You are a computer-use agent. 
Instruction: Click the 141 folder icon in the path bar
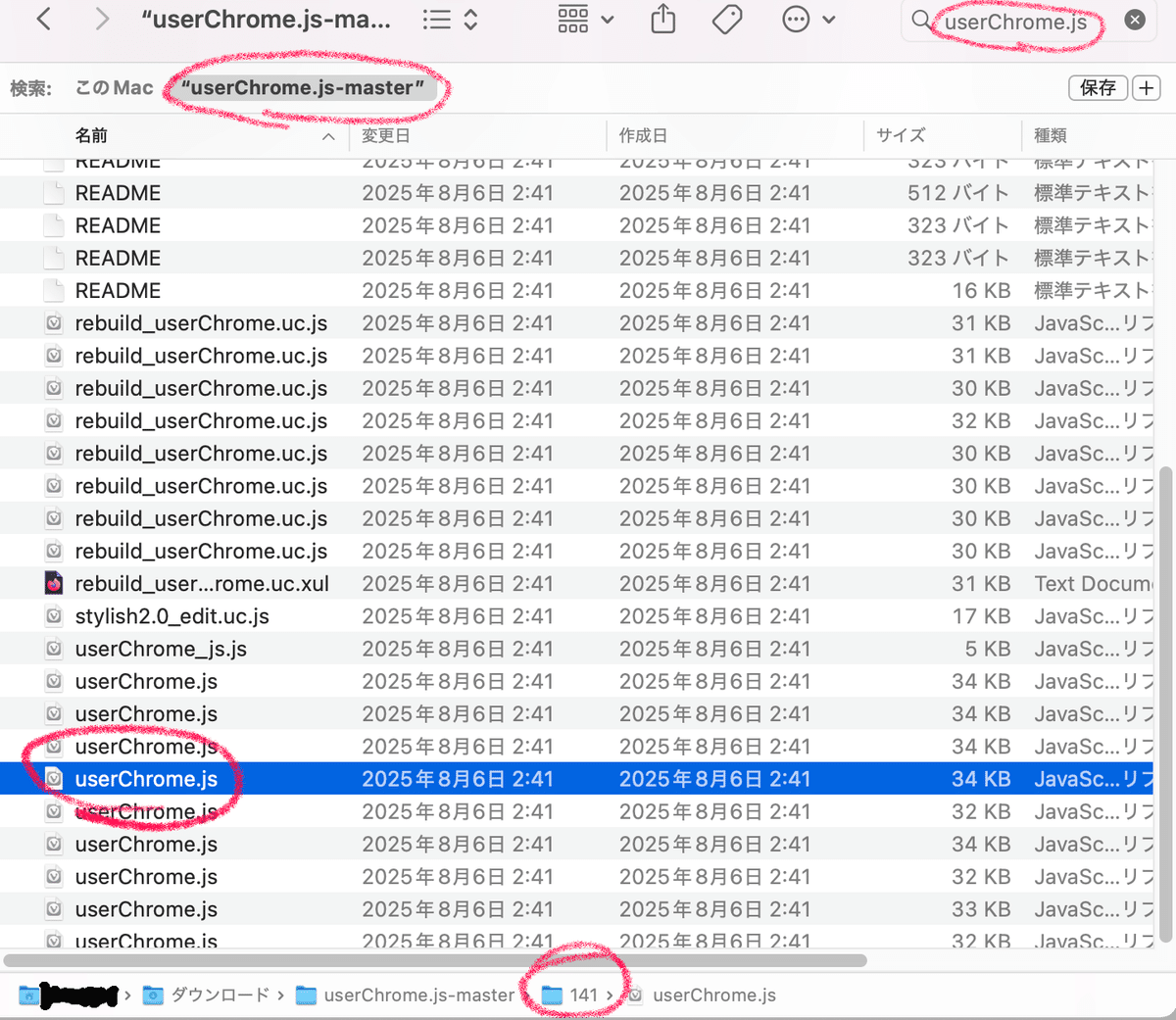552,994
